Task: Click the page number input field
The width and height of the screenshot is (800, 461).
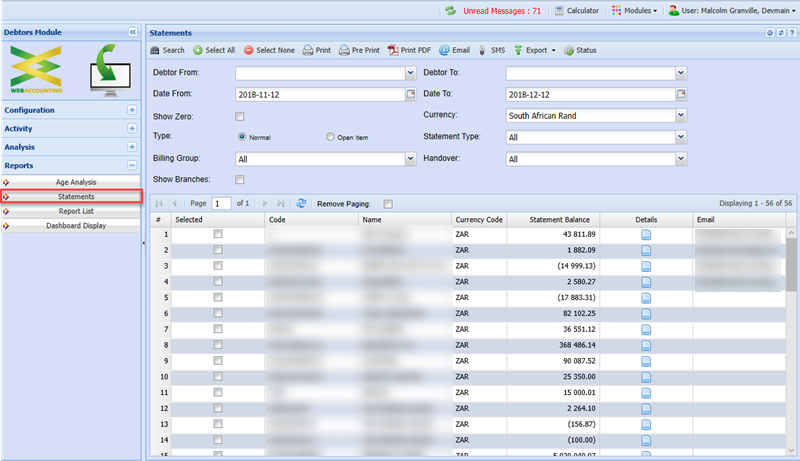Action: coord(221,203)
